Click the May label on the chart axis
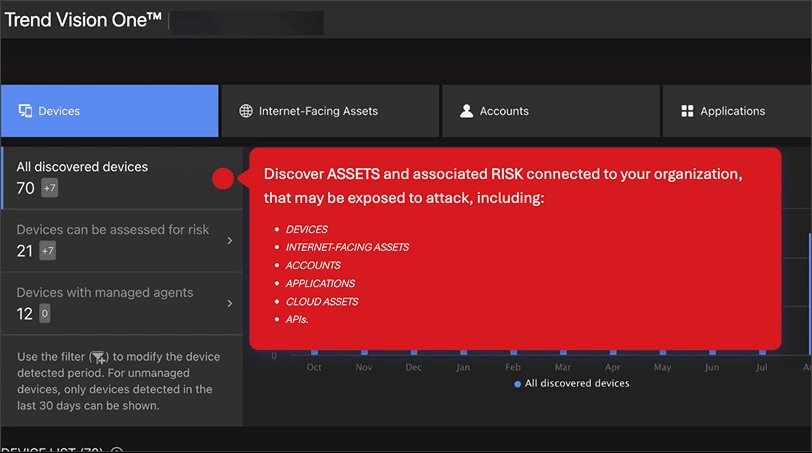 [662, 367]
